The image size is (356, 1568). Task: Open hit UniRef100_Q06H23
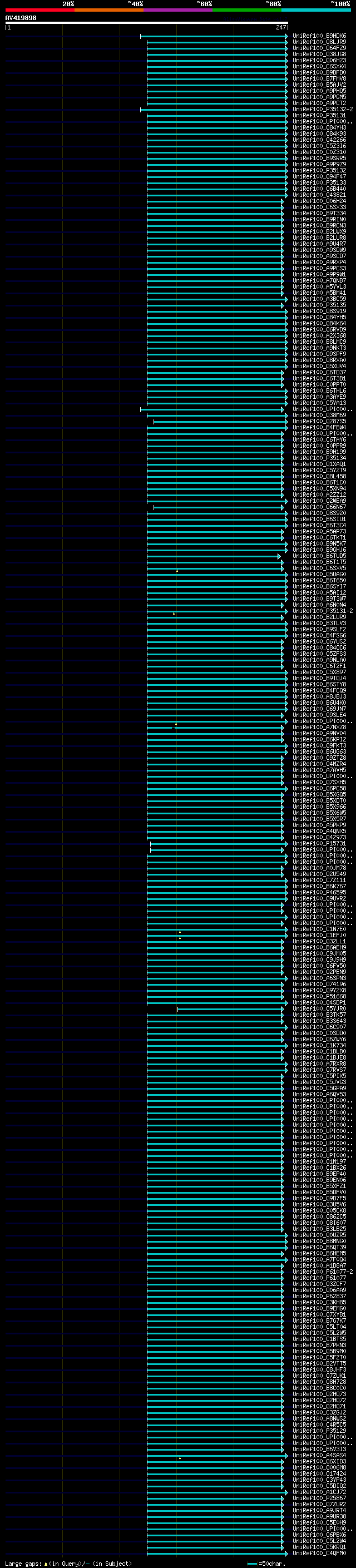319,60
